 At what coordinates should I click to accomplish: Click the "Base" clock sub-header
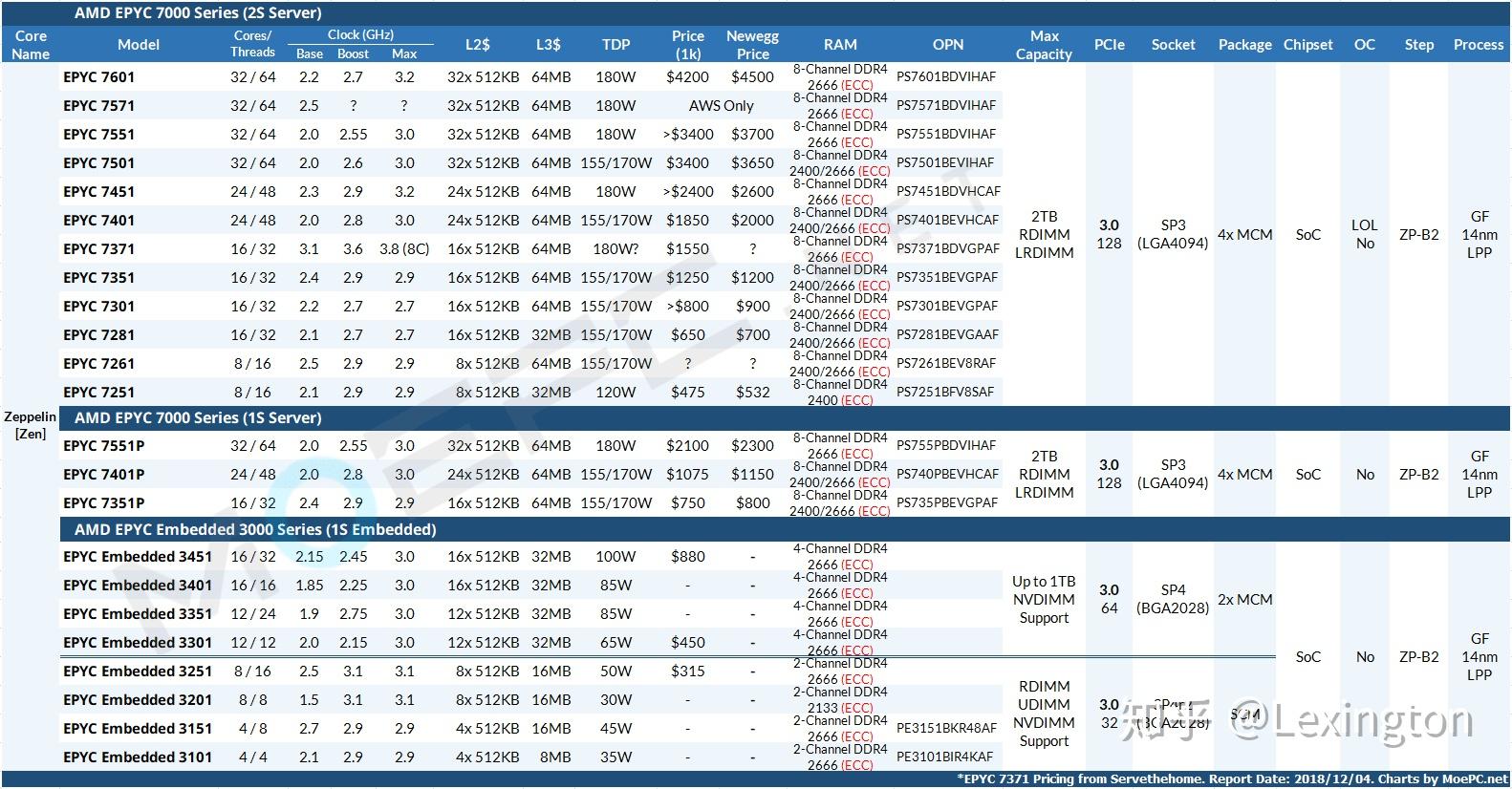tap(310, 54)
